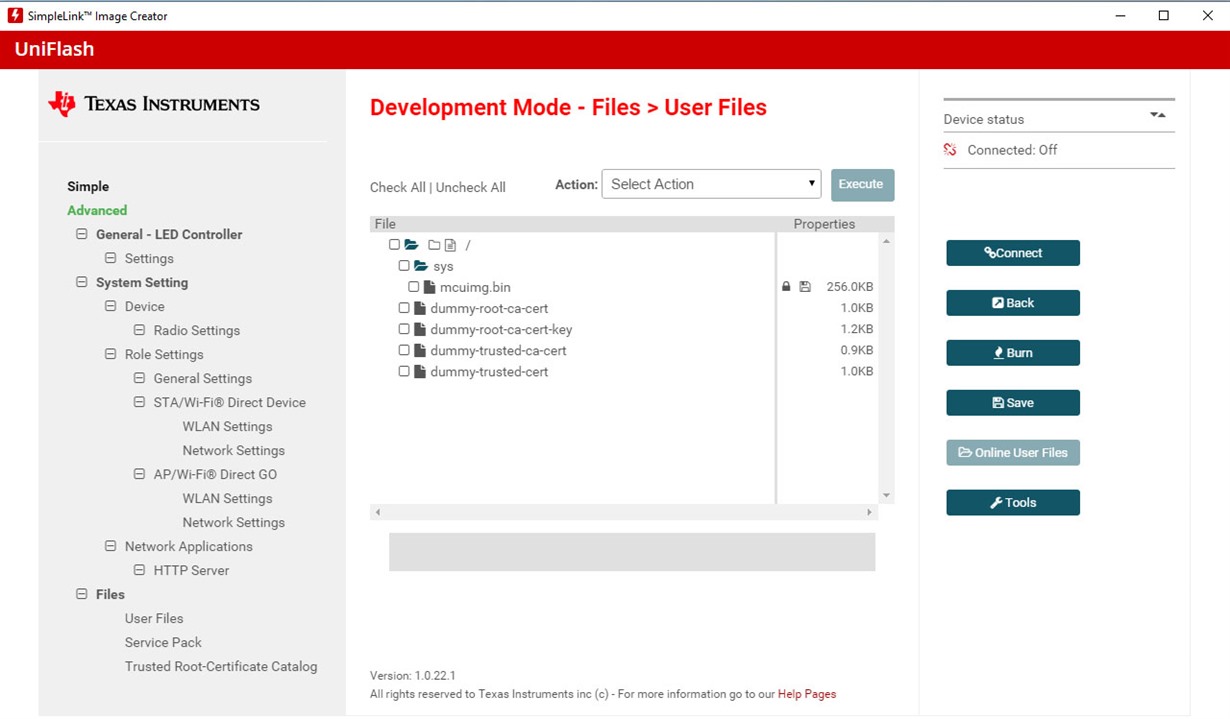Viewport: 1230px width, 719px height.
Task: Collapse the Role Settings tree node
Action: [x=111, y=354]
